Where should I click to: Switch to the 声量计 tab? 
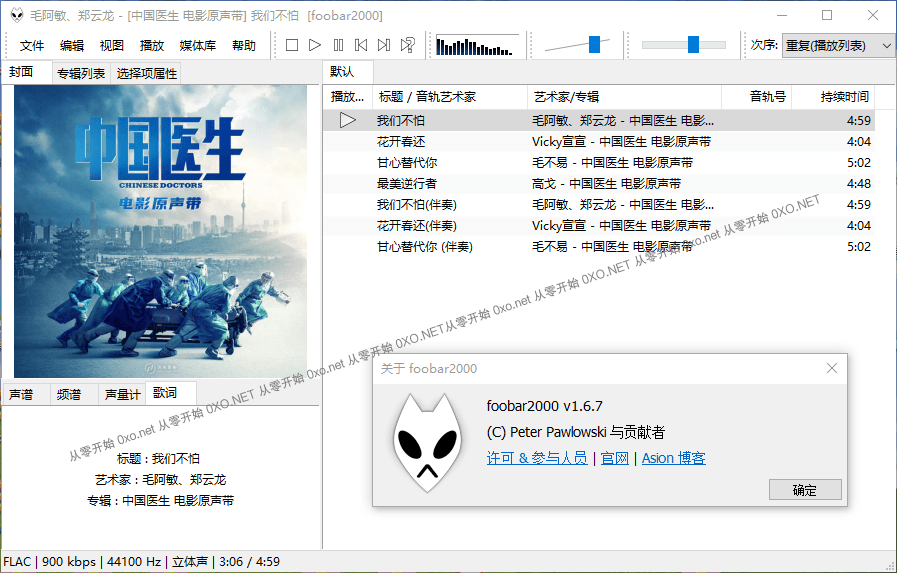pyautogui.click(x=122, y=395)
